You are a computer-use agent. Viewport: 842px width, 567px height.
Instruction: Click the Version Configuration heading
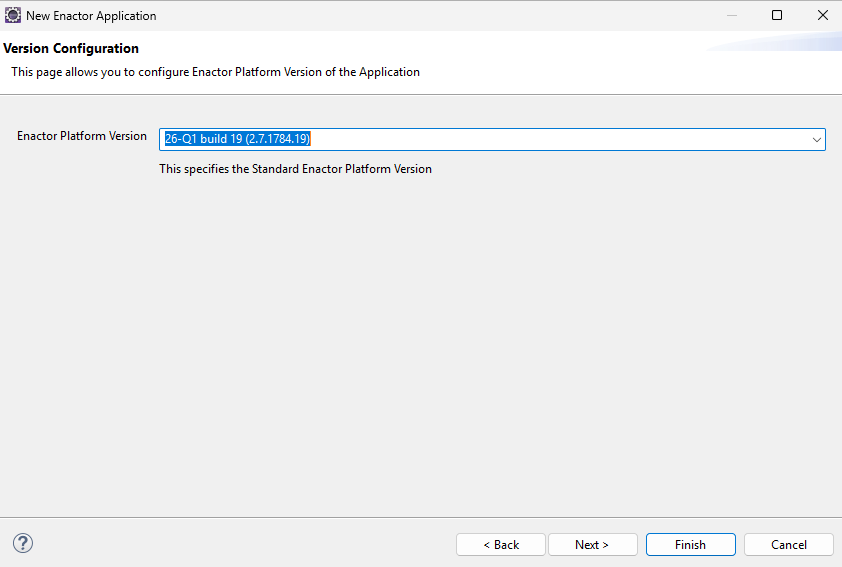click(71, 49)
